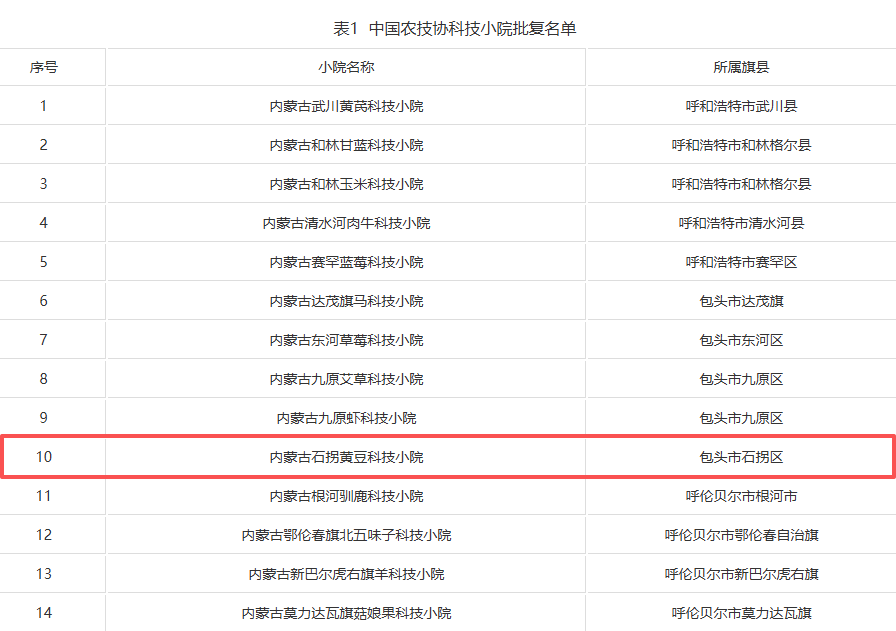
Task: Click 内蒙古和林甘蓝科技小院 cell
Action: click(x=346, y=145)
